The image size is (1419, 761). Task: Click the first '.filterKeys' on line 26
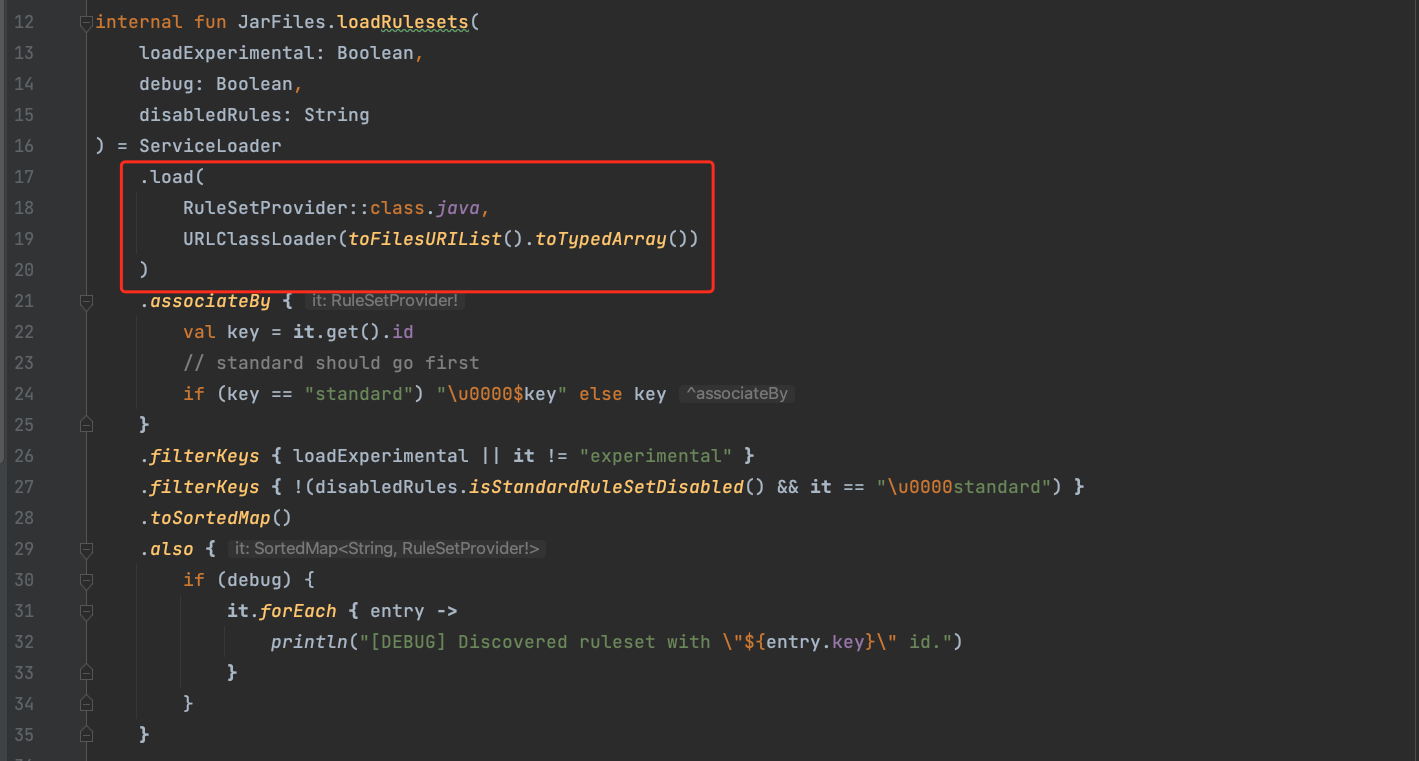[x=199, y=456]
